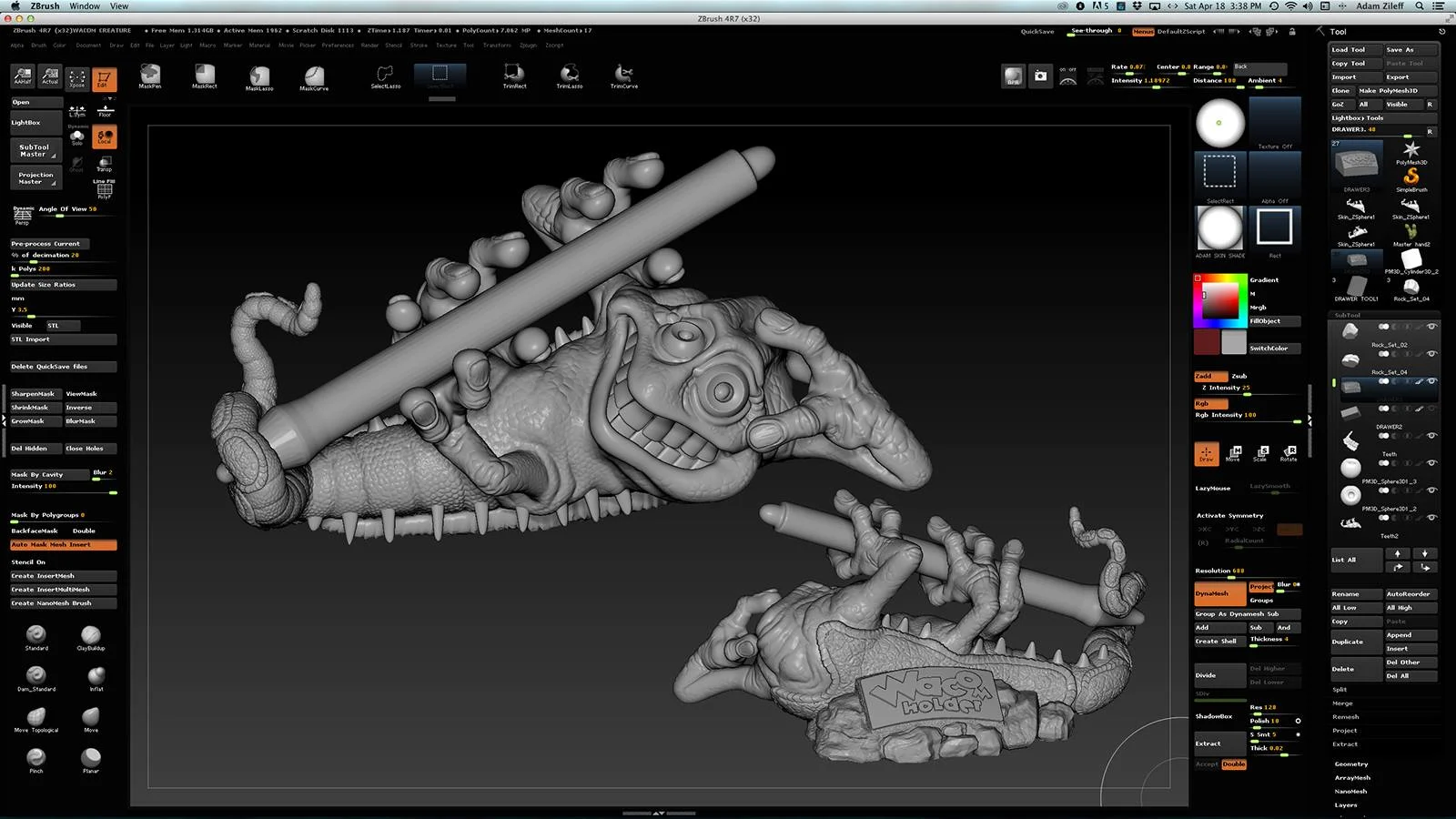Select the Planar brush
Screen dimensions: 1456x819
91,760
